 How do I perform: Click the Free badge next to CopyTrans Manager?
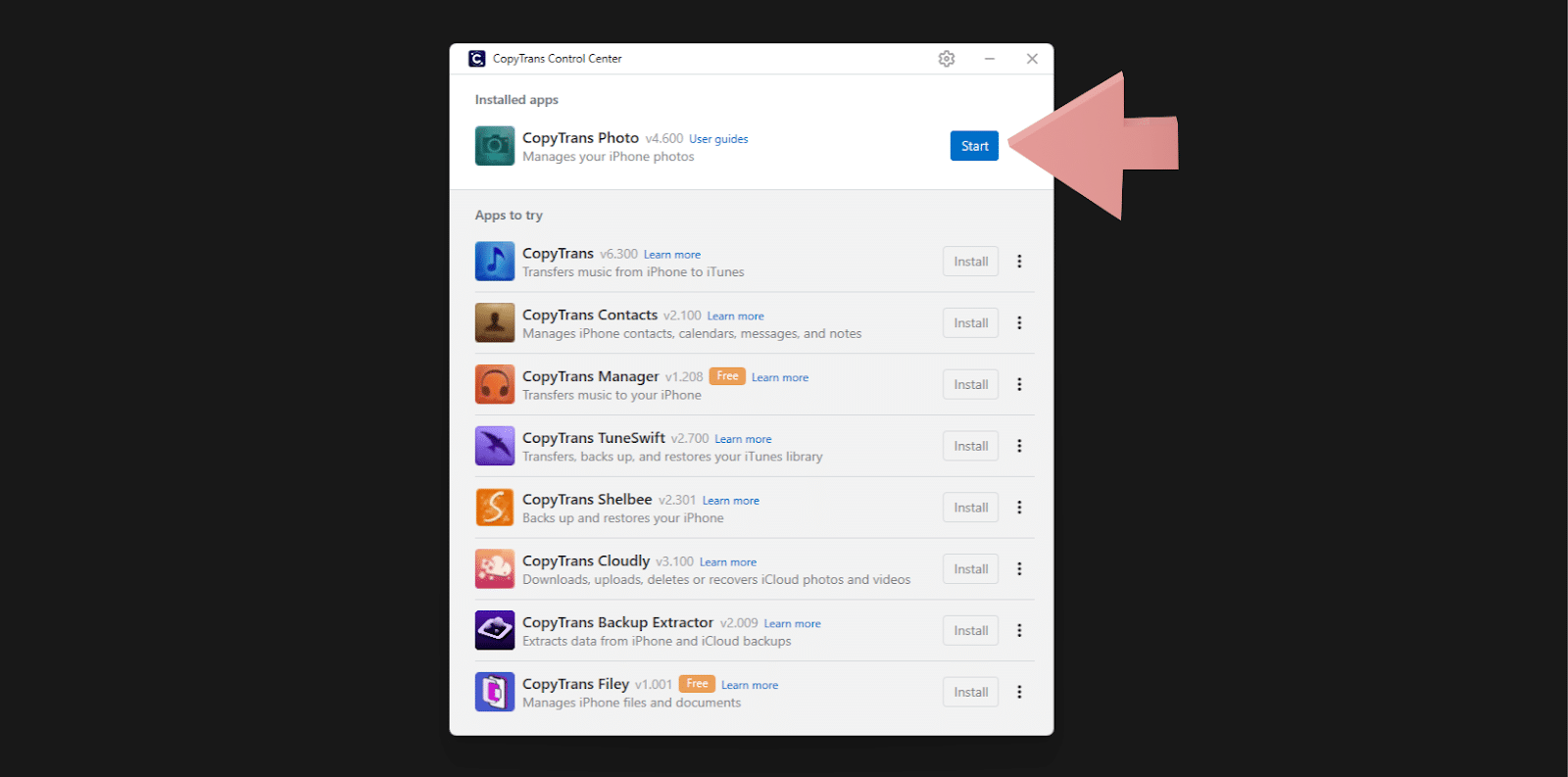coord(727,376)
